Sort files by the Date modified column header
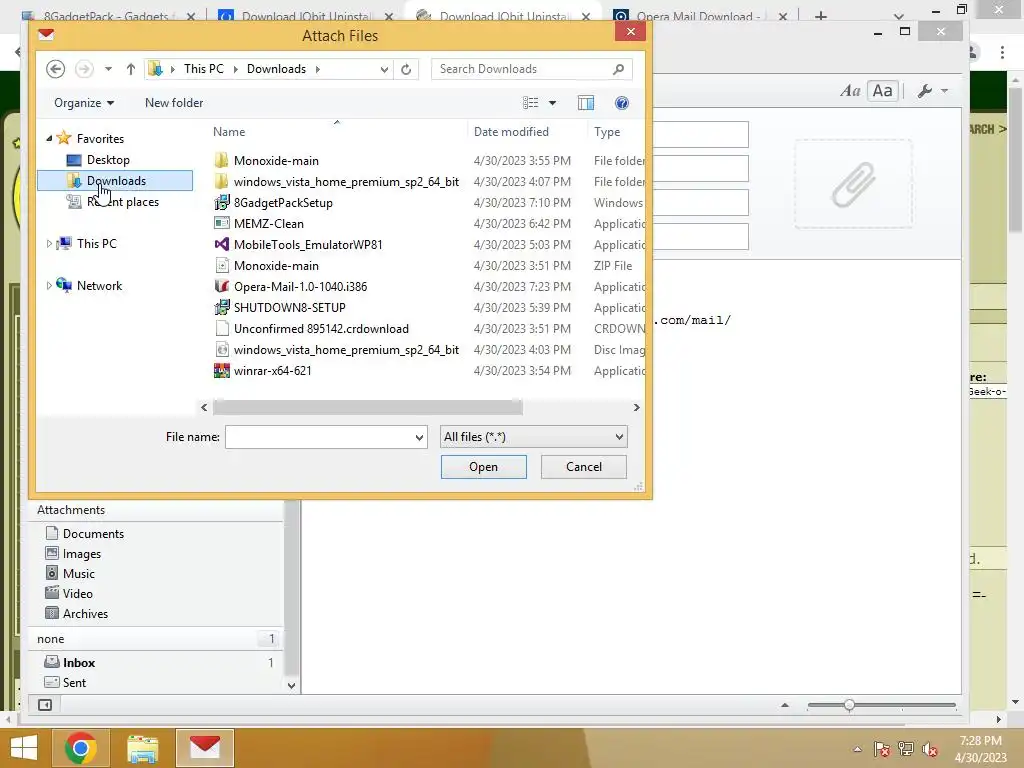This screenshot has height=768, width=1024. point(511,131)
